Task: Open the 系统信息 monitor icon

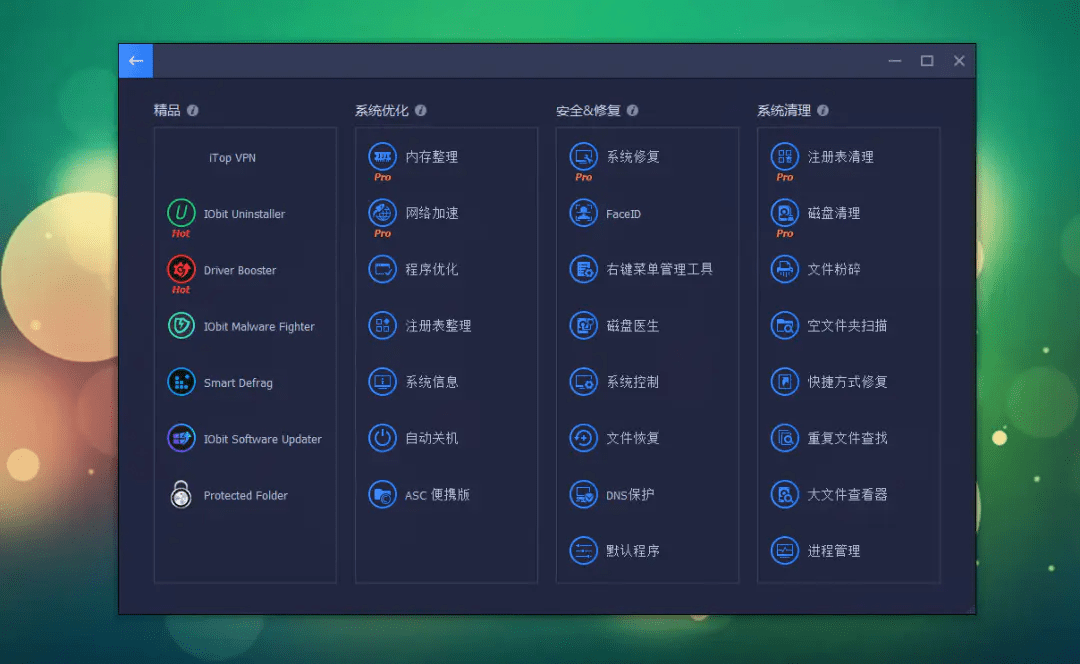Action: 382,382
